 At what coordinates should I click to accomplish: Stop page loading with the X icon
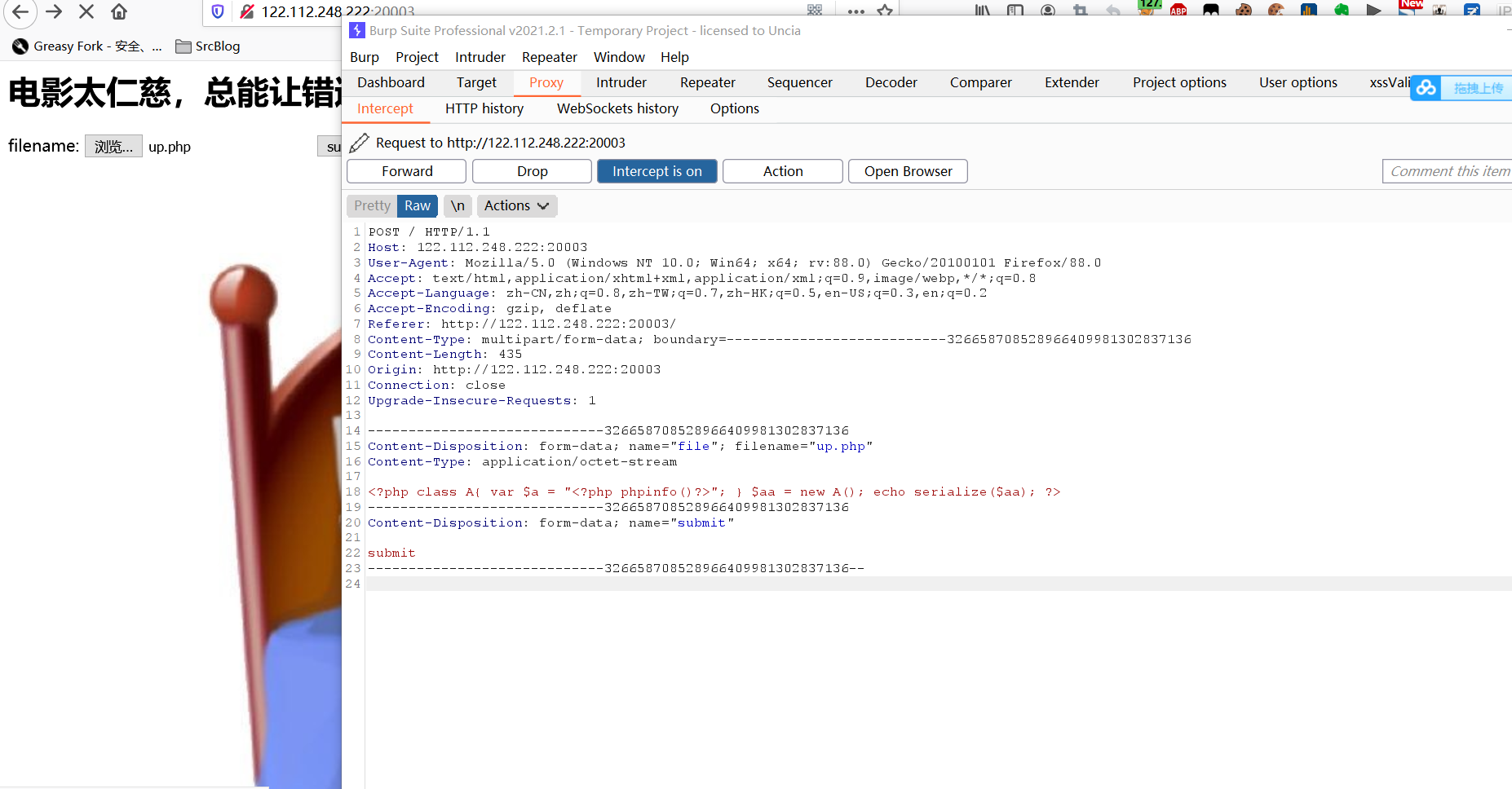click(x=86, y=11)
